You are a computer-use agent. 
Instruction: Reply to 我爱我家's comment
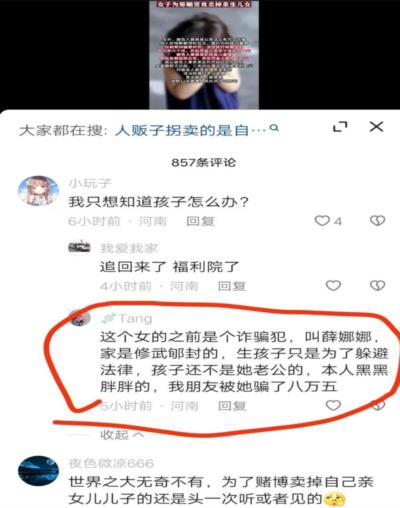(x=232, y=286)
